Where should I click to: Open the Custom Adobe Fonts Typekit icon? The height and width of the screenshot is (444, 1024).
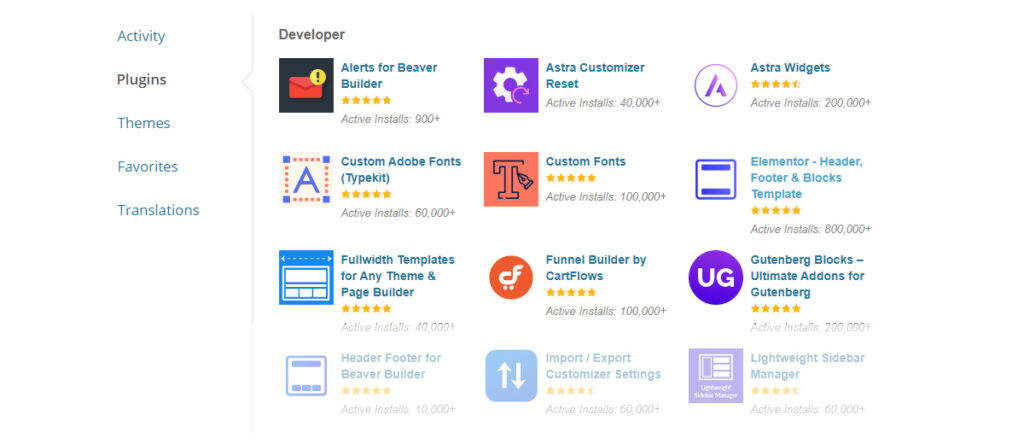(306, 180)
